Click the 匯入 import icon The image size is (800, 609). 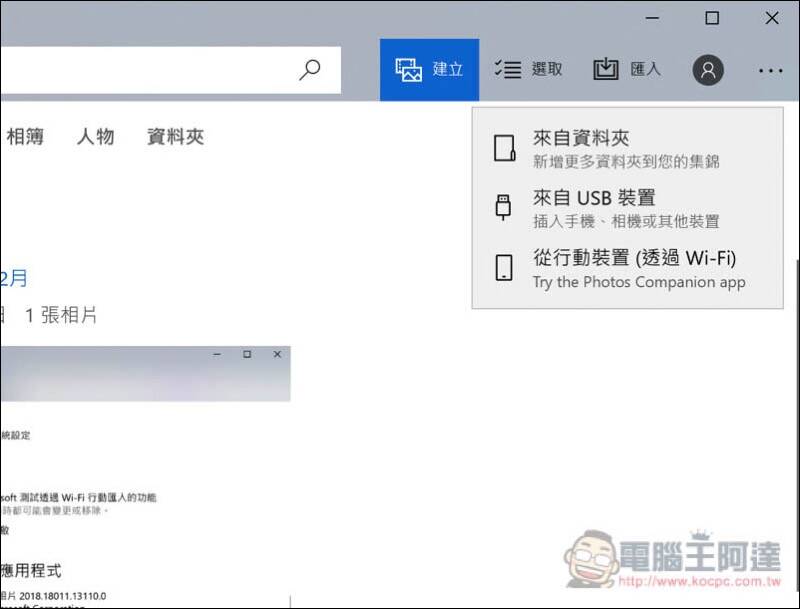click(x=606, y=69)
